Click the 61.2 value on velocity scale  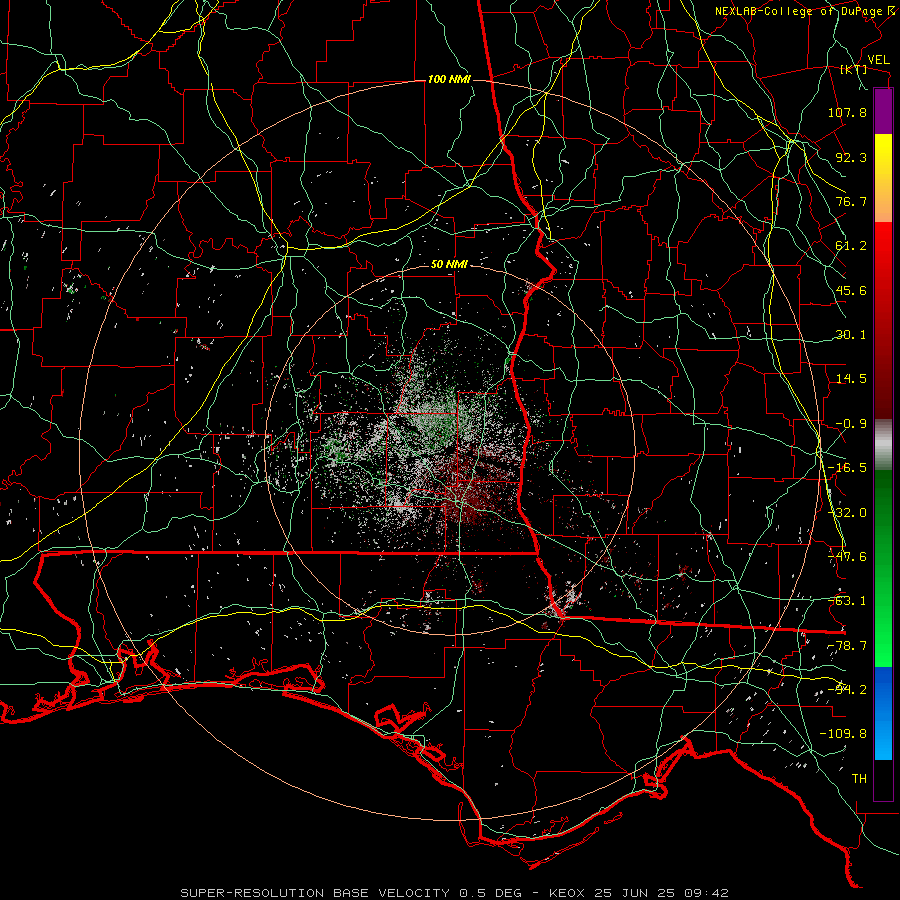[x=851, y=246]
